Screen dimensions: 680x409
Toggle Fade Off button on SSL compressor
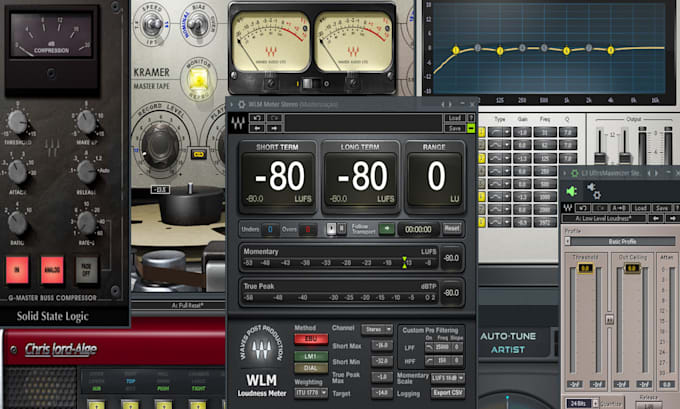coord(86,270)
